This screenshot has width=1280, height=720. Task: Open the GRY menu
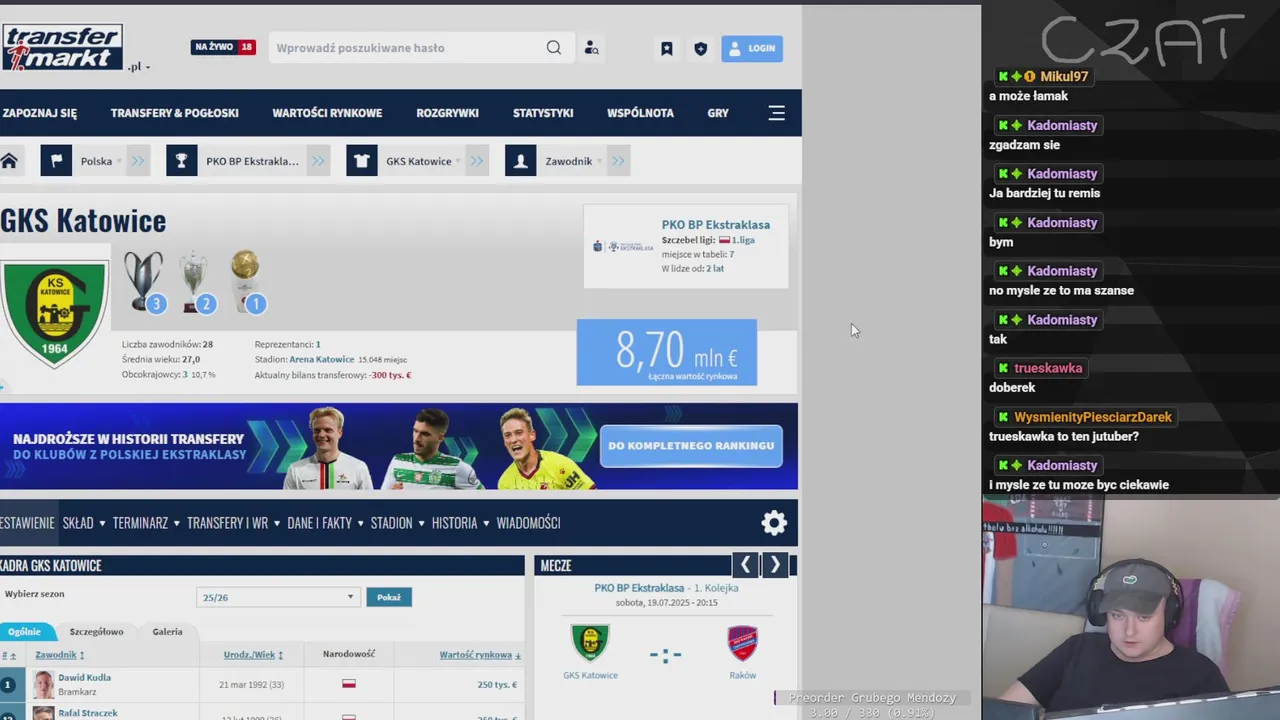click(x=718, y=113)
